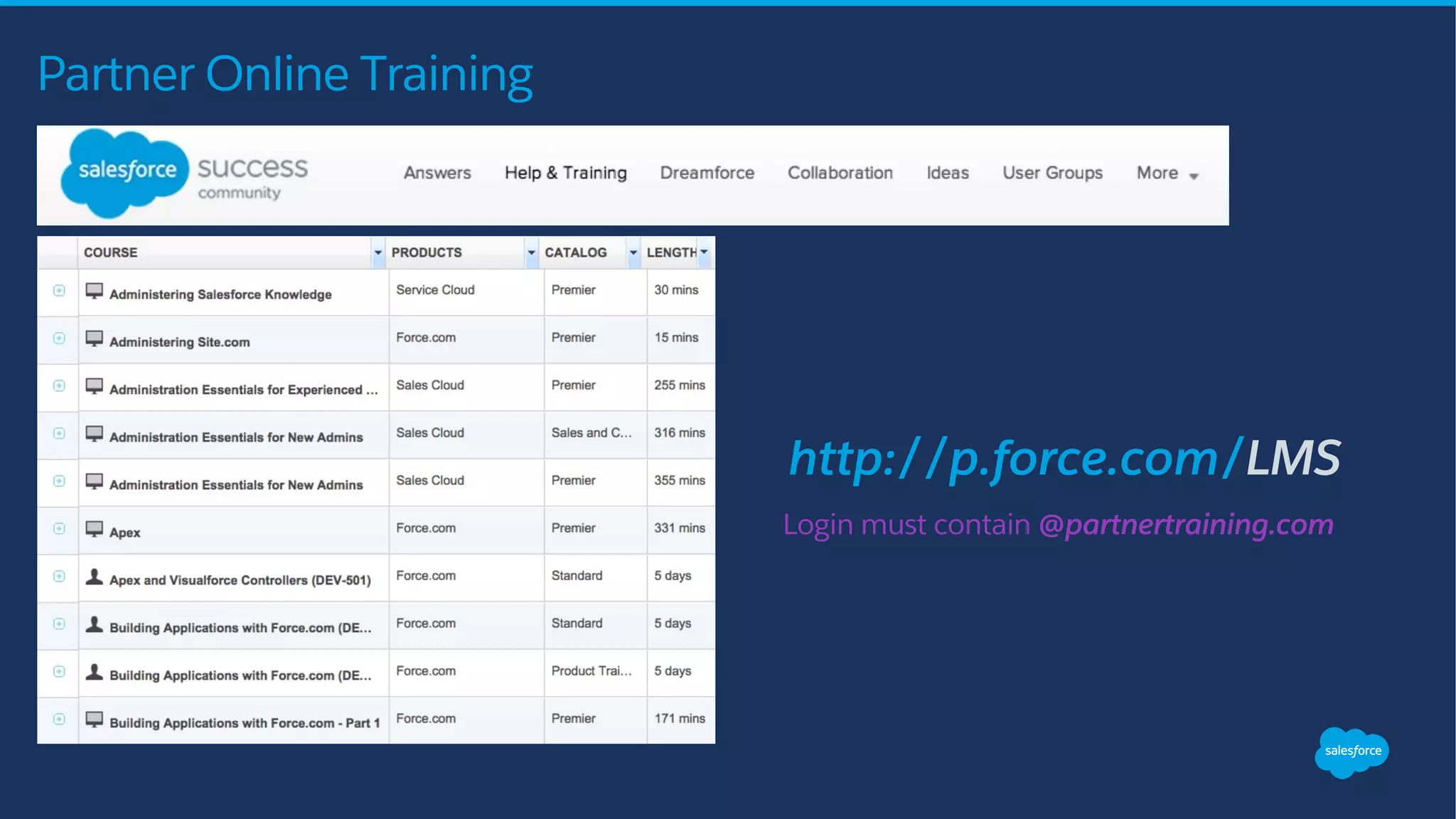
Task: Open the PRODUCTS column filter dropdown
Action: click(531, 252)
